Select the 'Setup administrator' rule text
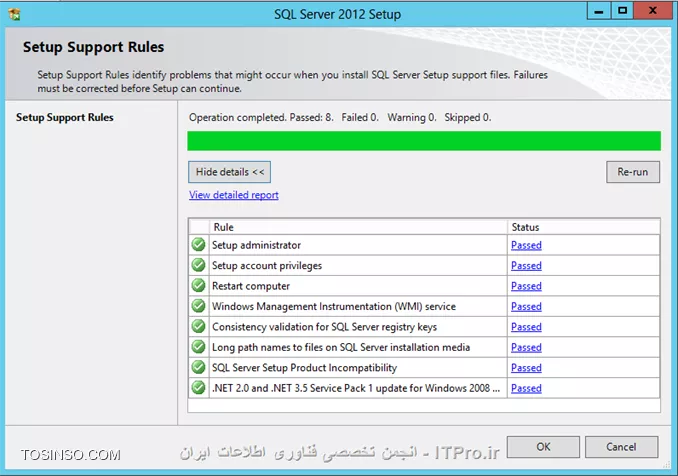Screen dimensions: 678x476 pyautogui.click(x=256, y=245)
